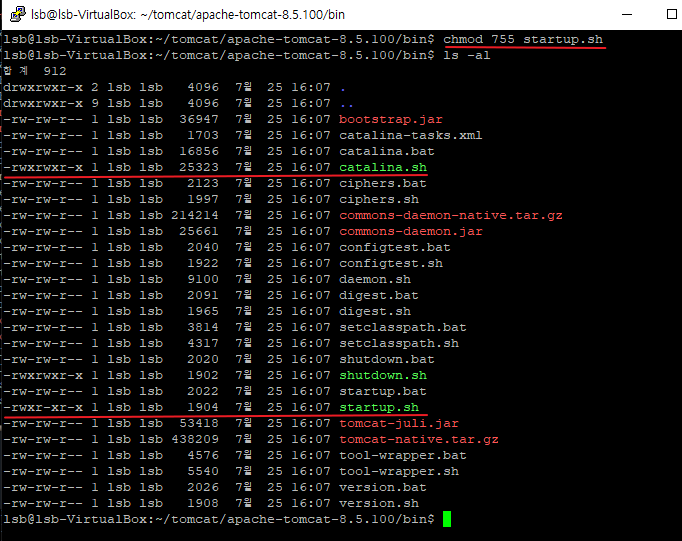Image resolution: width=682 pixels, height=541 pixels.
Task: Click the file size 25323 of catalina.sh
Action: click(x=199, y=167)
